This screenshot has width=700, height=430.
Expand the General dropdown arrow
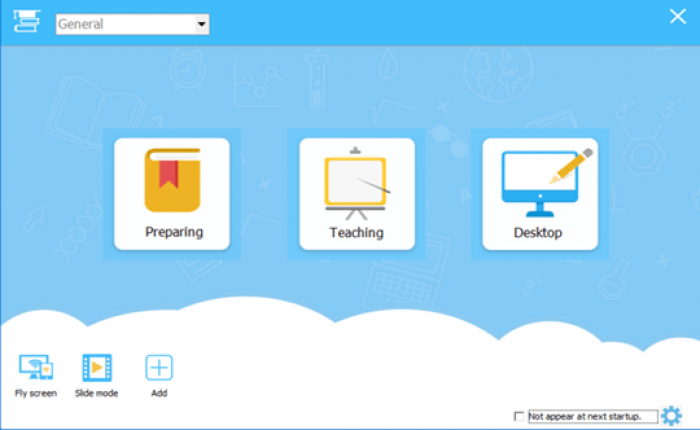tap(202, 24)
